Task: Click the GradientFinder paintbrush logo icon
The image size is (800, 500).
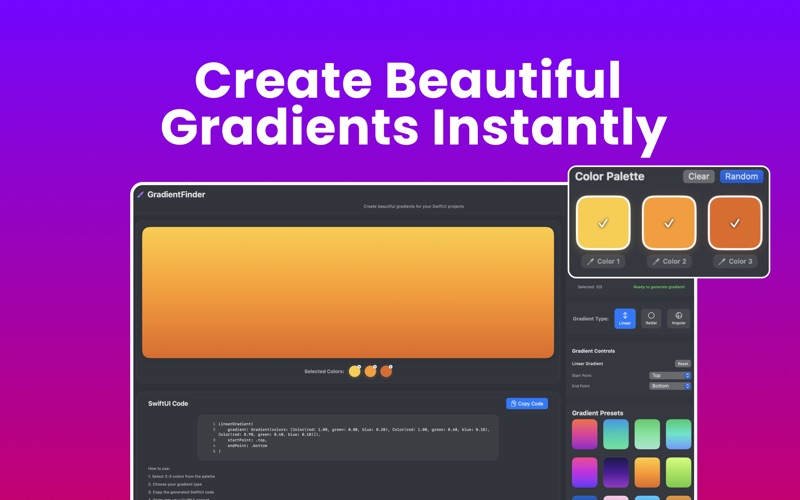Action: point(140,194)
